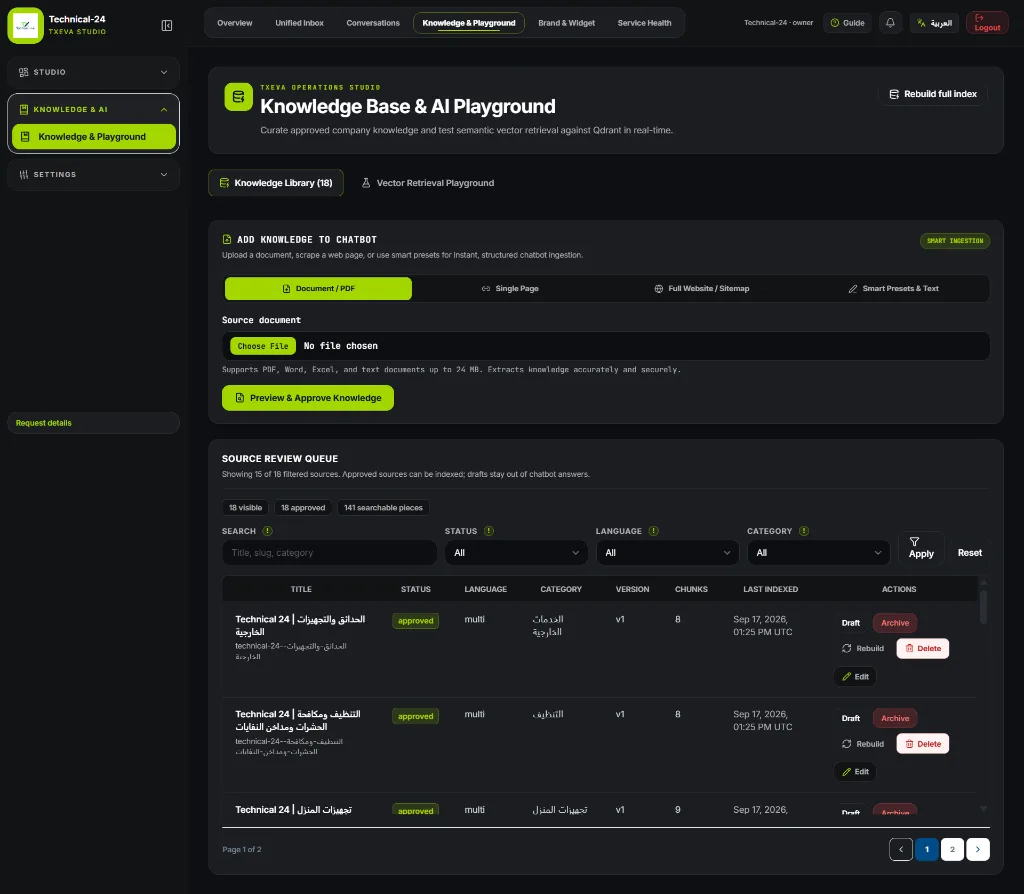This screenshot has width=1024, height=894.
Task: Click the info icon beside LANGUAGE label
Action: click(x=653, y=531)
